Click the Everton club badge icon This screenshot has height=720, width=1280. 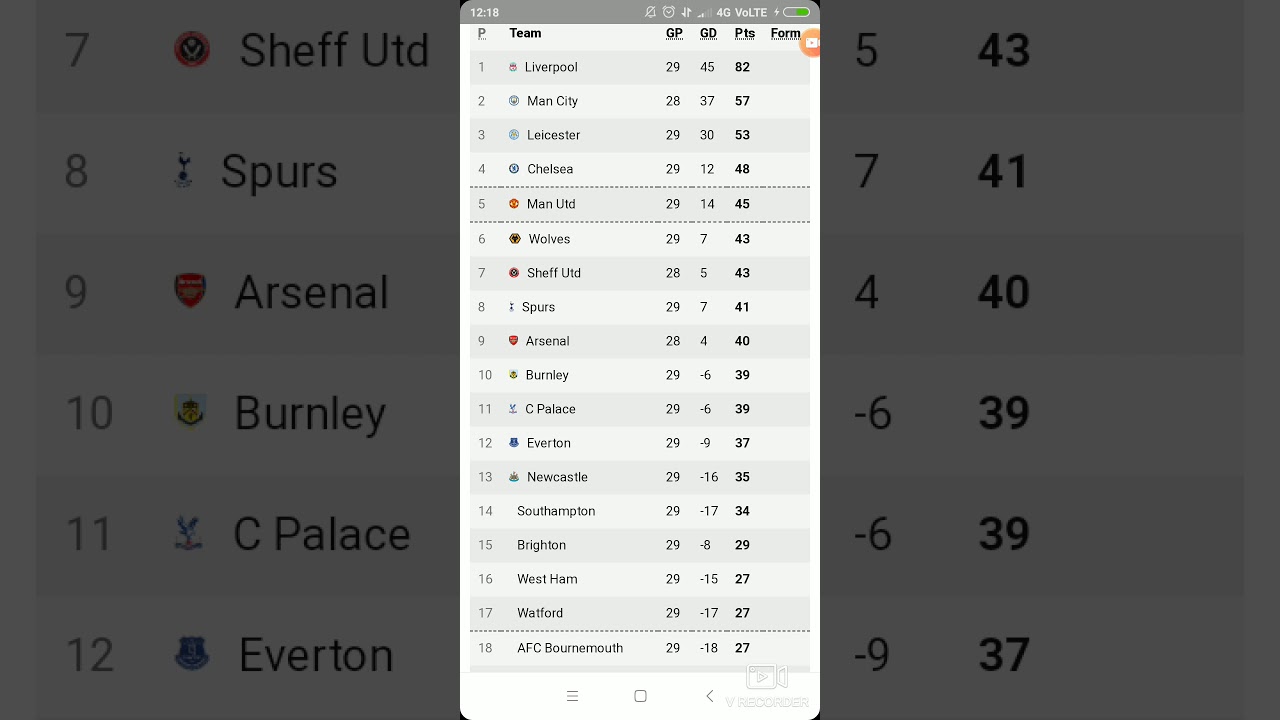tap(514, 443)
